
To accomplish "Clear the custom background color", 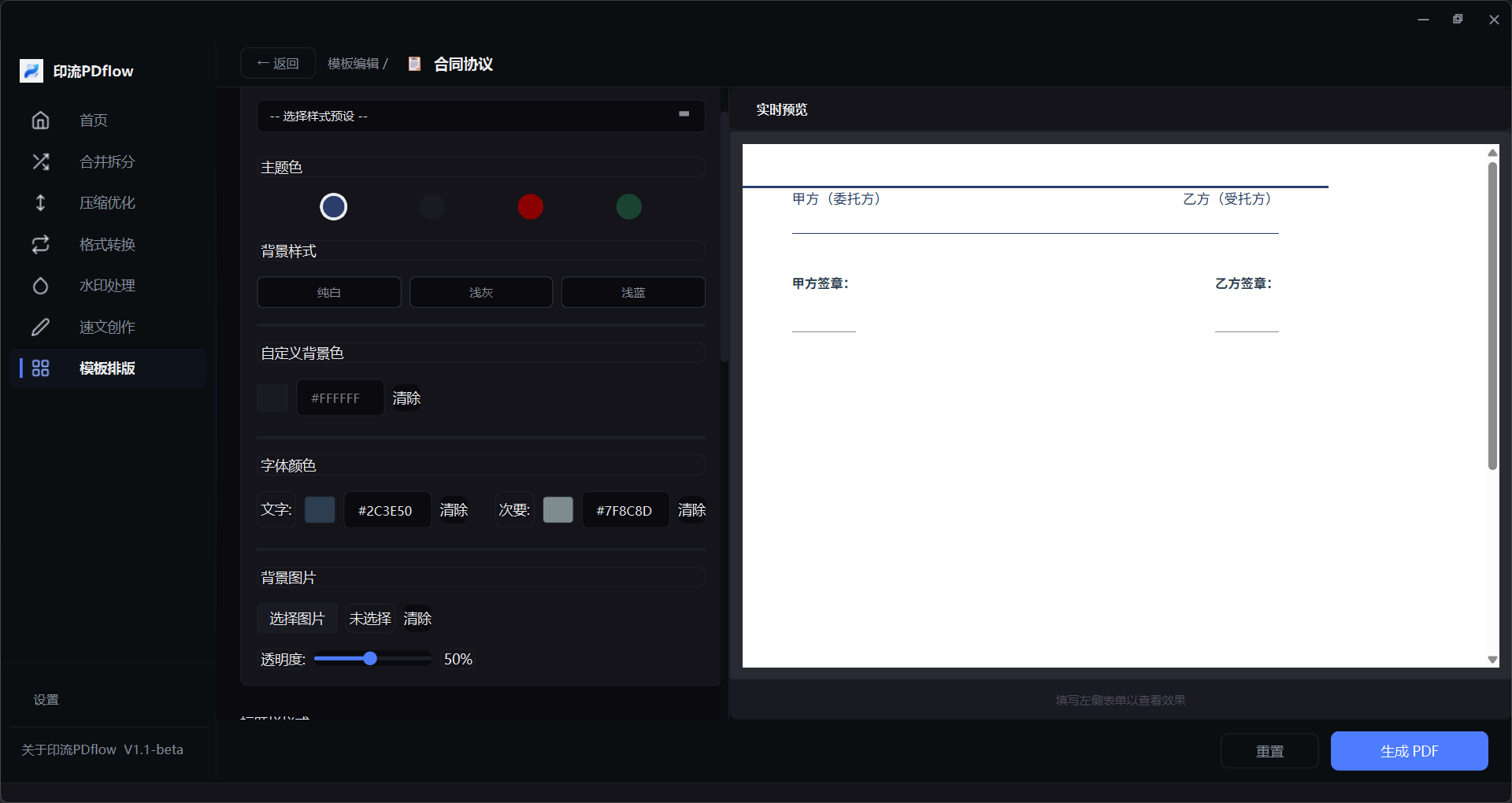I will 406,398.
